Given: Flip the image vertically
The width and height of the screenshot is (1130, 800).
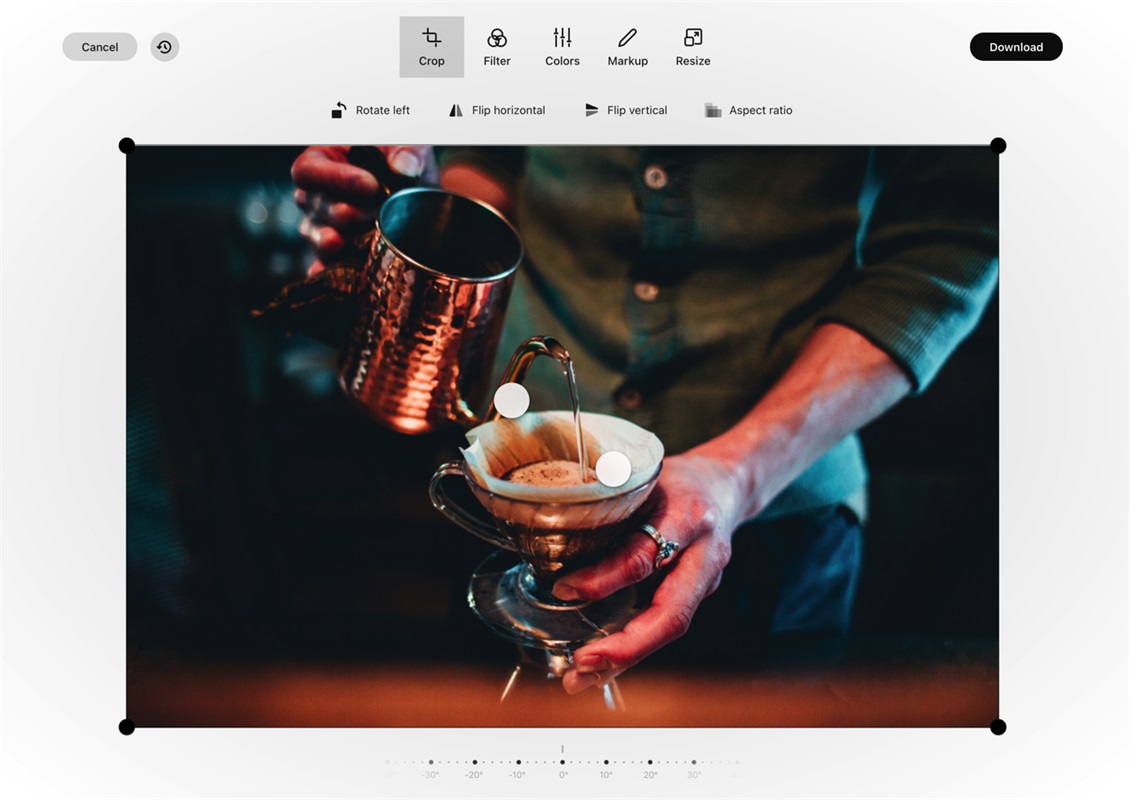Looking at the screenshot, I should click(x=626, y=110).
